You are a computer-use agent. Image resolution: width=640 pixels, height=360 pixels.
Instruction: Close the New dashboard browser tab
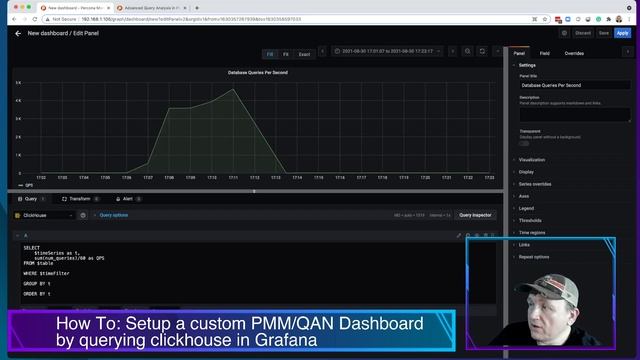tap(108, 8)
